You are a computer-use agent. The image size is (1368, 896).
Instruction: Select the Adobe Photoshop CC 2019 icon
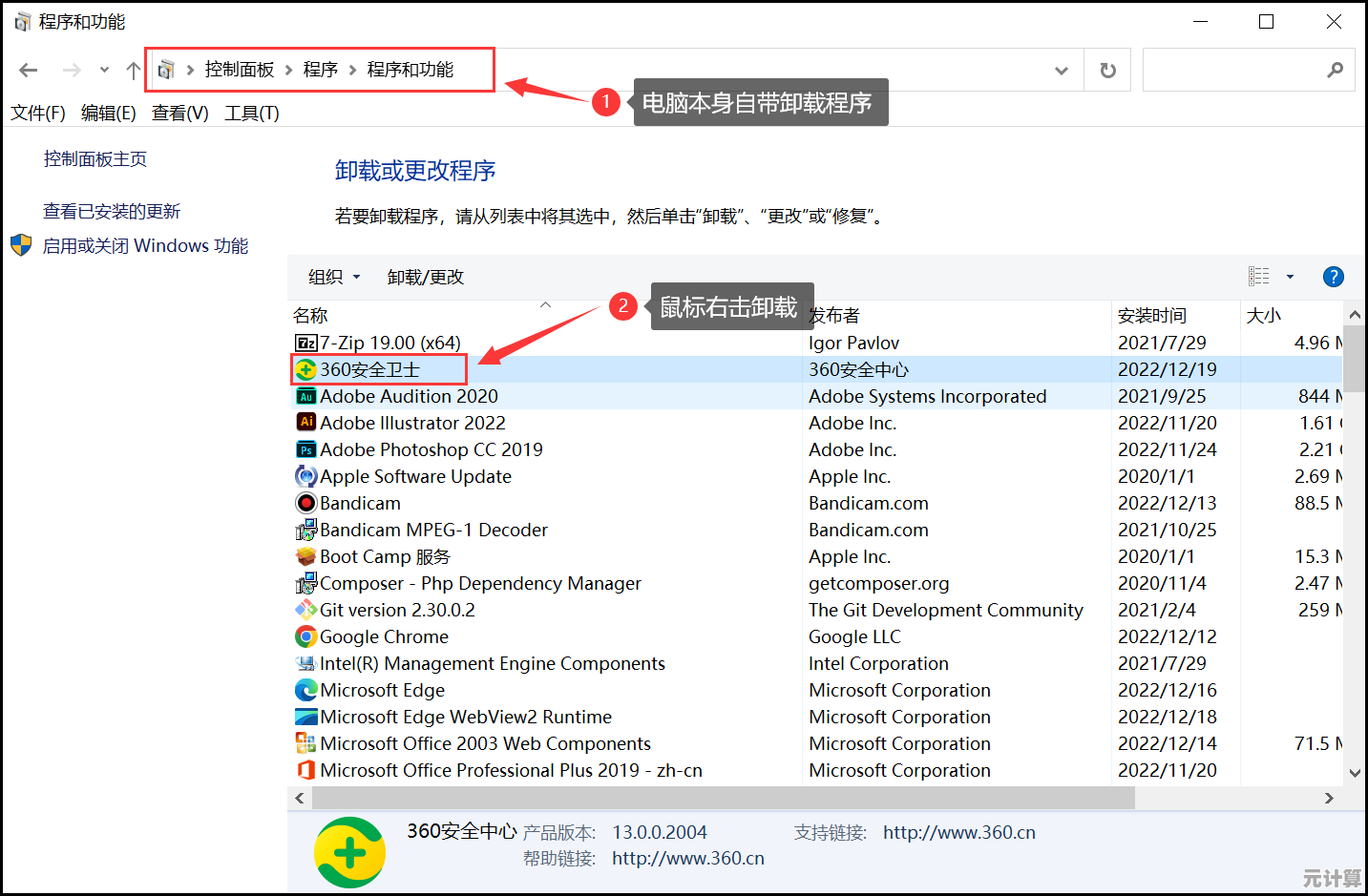(x=305, y=449)
